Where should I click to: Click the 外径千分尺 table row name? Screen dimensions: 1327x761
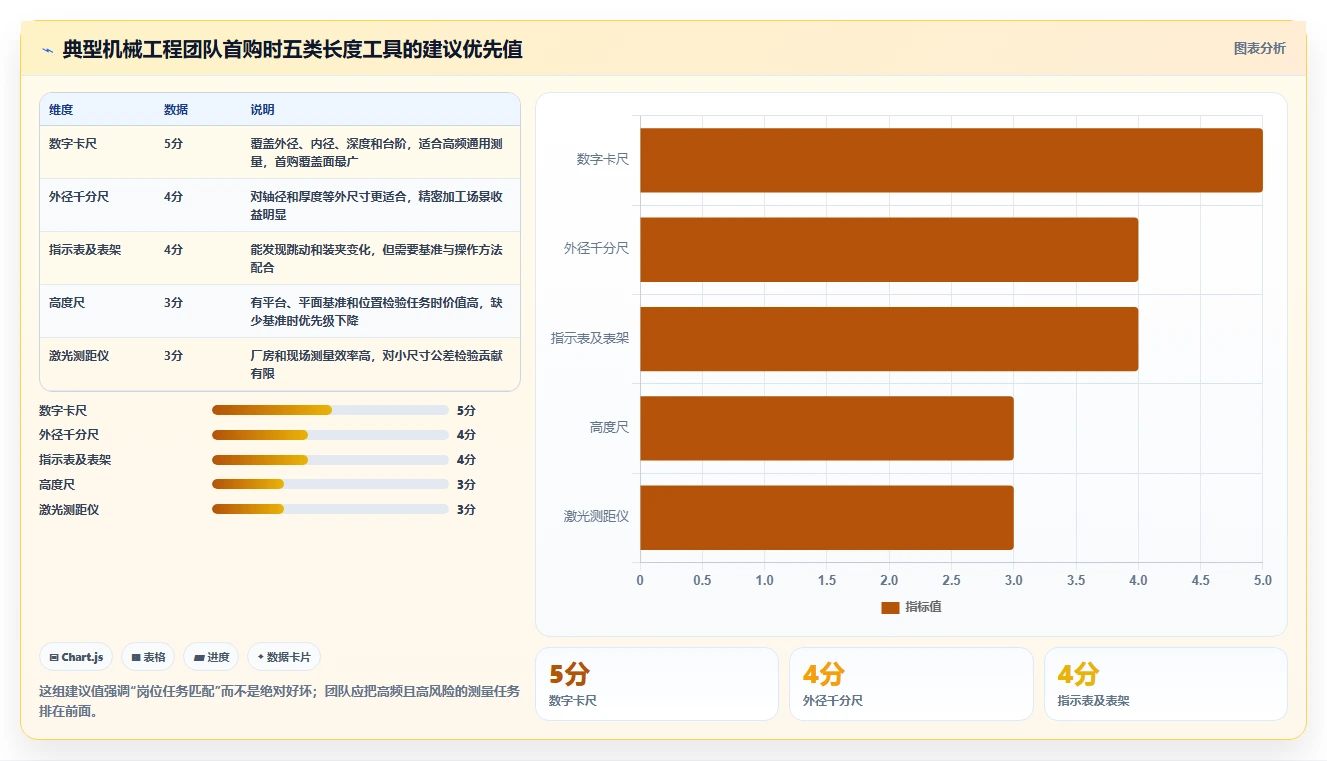click(x=79, y=197)
